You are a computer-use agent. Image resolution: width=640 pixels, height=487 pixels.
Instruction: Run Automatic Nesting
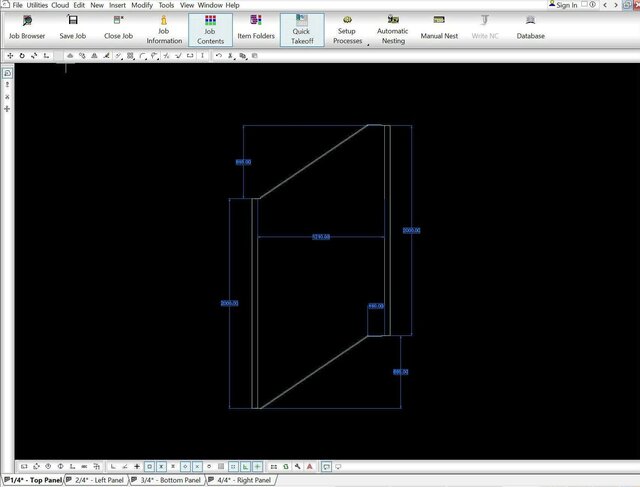[x=392, y=27]
